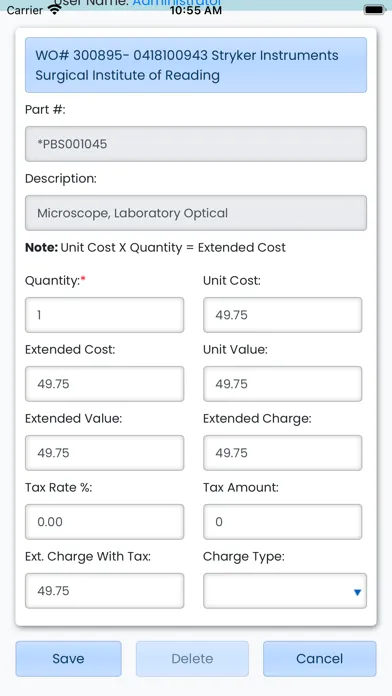Tap the Tax Amount label
Viewport: 392px width, 696px height.
pyautogui.click(x=241, y=487)
